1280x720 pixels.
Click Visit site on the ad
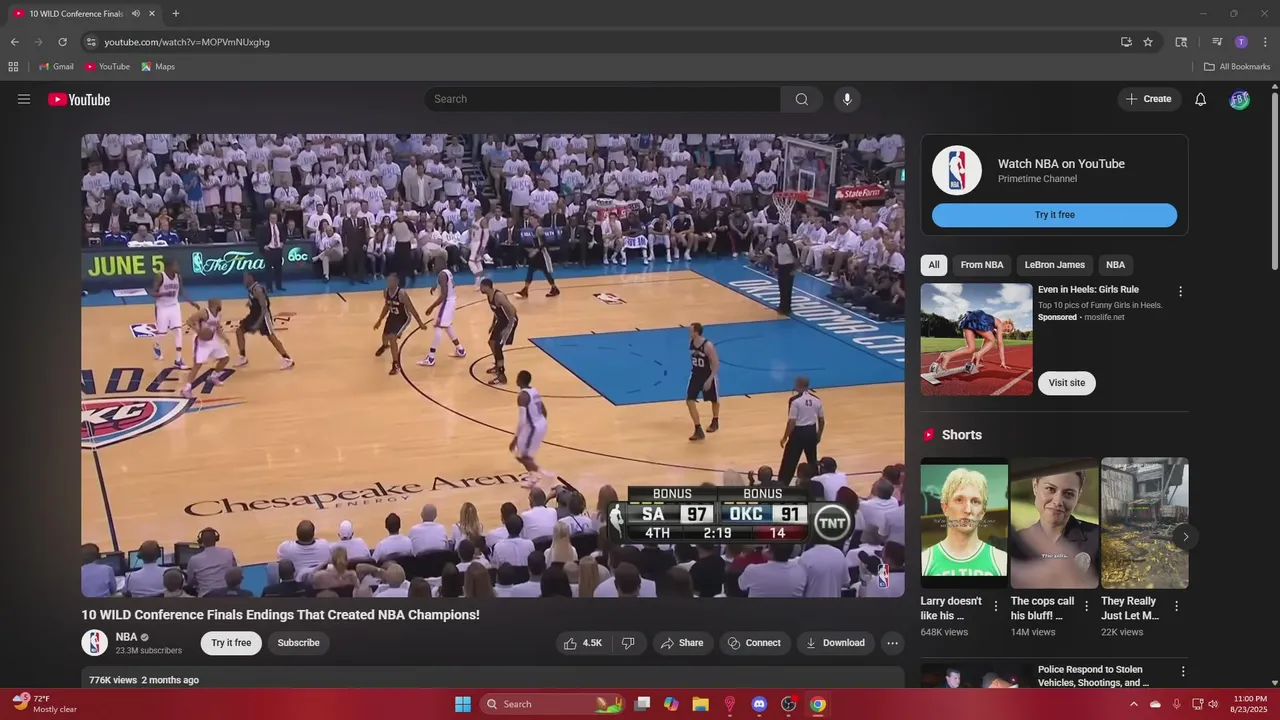tap(1066, 383)
